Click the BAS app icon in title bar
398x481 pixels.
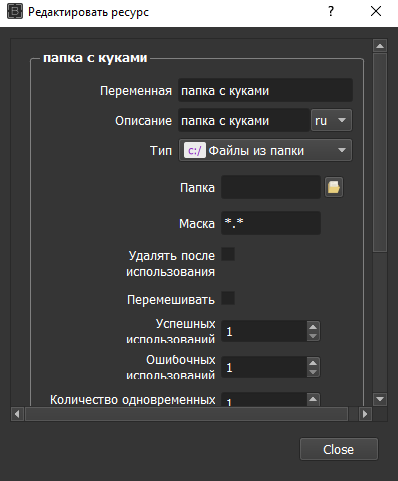point(15,12)
